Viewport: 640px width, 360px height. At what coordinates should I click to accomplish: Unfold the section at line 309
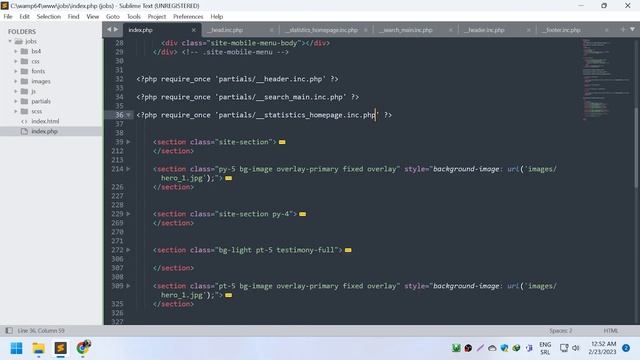click(128, 286)
